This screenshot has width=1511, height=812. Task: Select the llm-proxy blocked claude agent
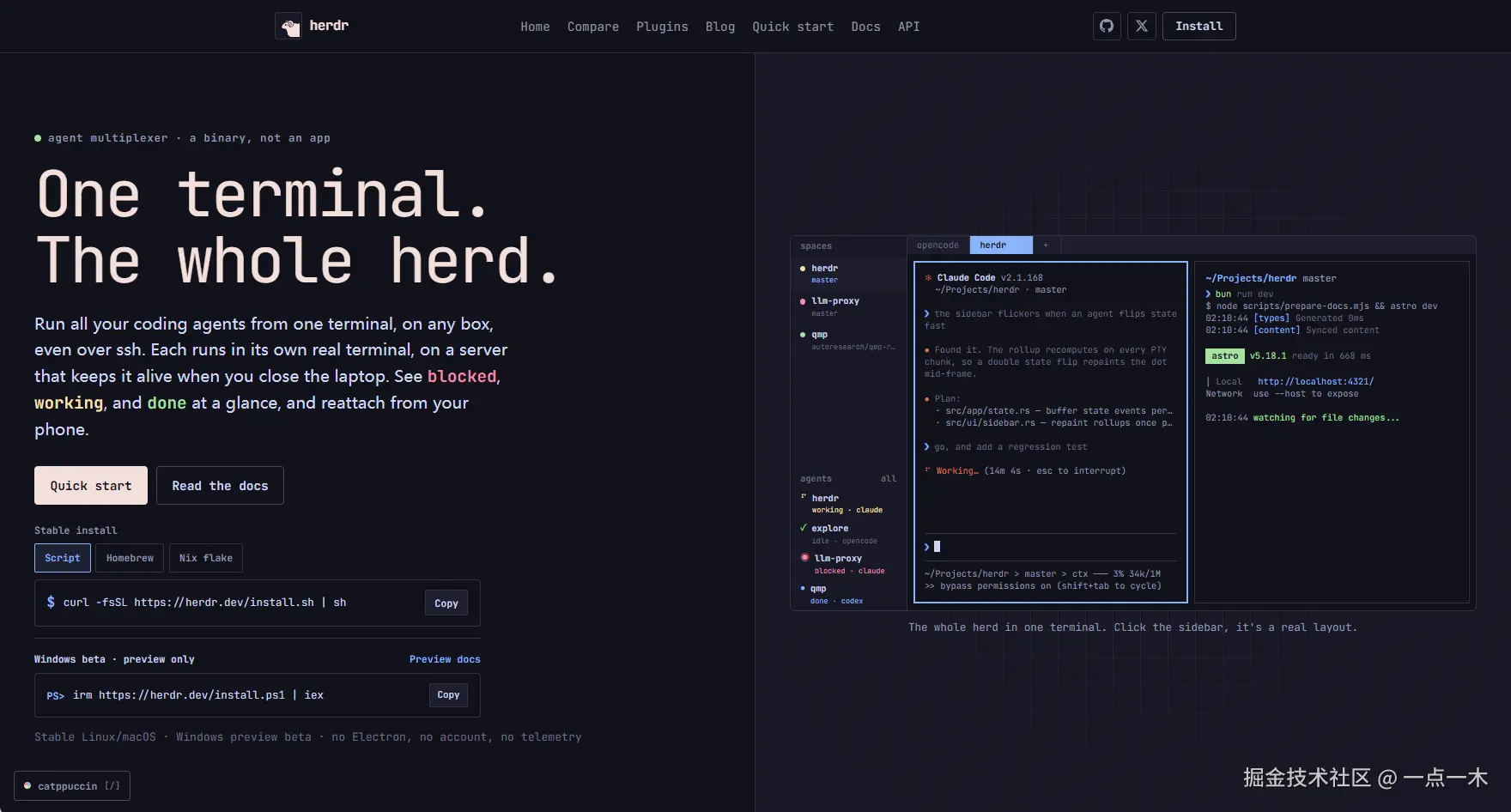click(x=848, y=564)
